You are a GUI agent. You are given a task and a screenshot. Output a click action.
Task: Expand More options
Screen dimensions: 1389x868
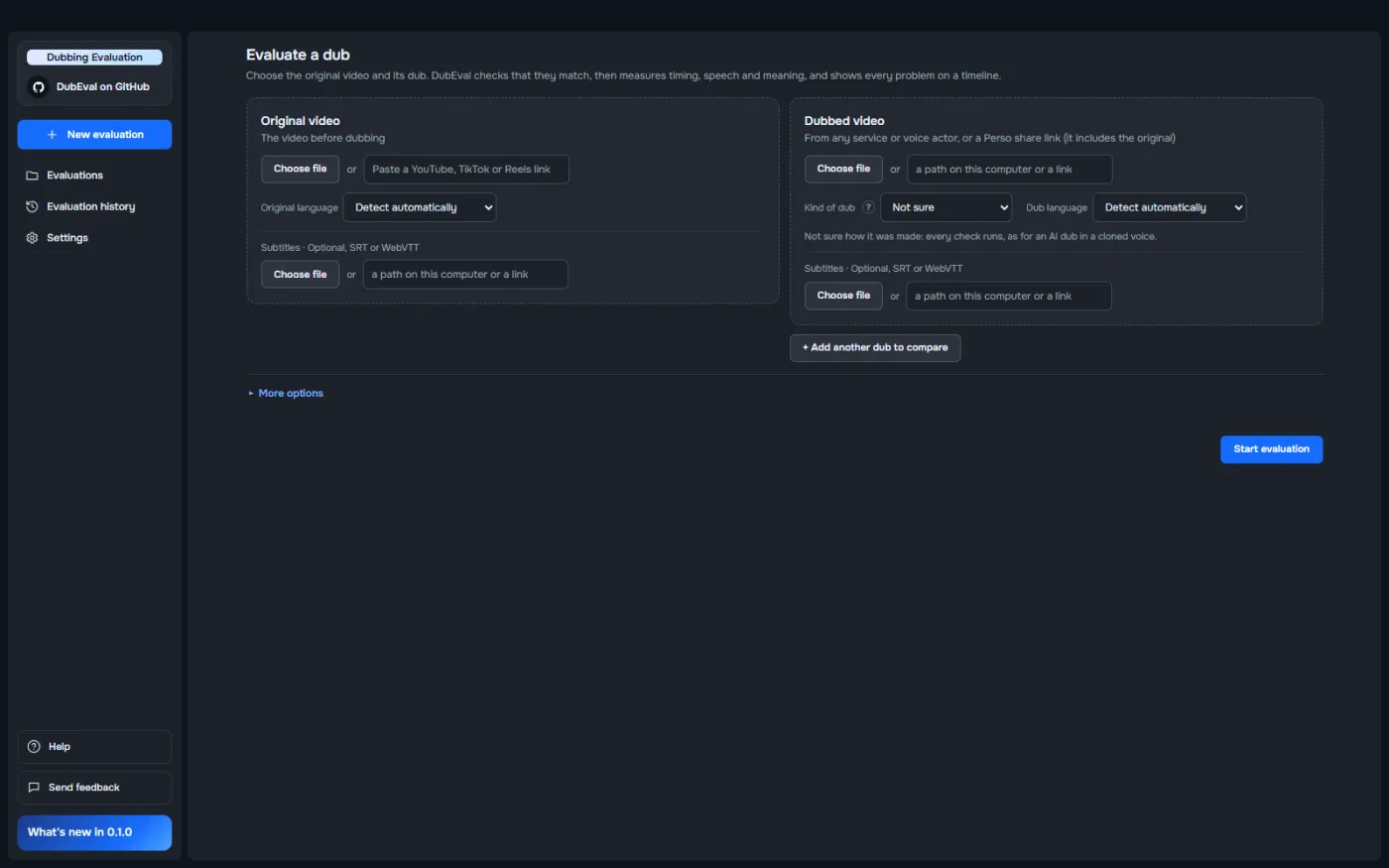(x=286, y=394)
